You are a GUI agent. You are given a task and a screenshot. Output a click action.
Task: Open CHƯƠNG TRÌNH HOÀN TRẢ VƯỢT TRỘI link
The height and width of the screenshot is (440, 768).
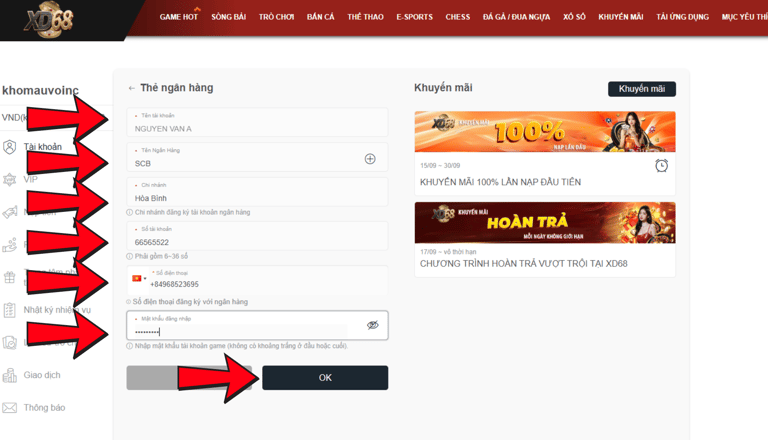524,264
